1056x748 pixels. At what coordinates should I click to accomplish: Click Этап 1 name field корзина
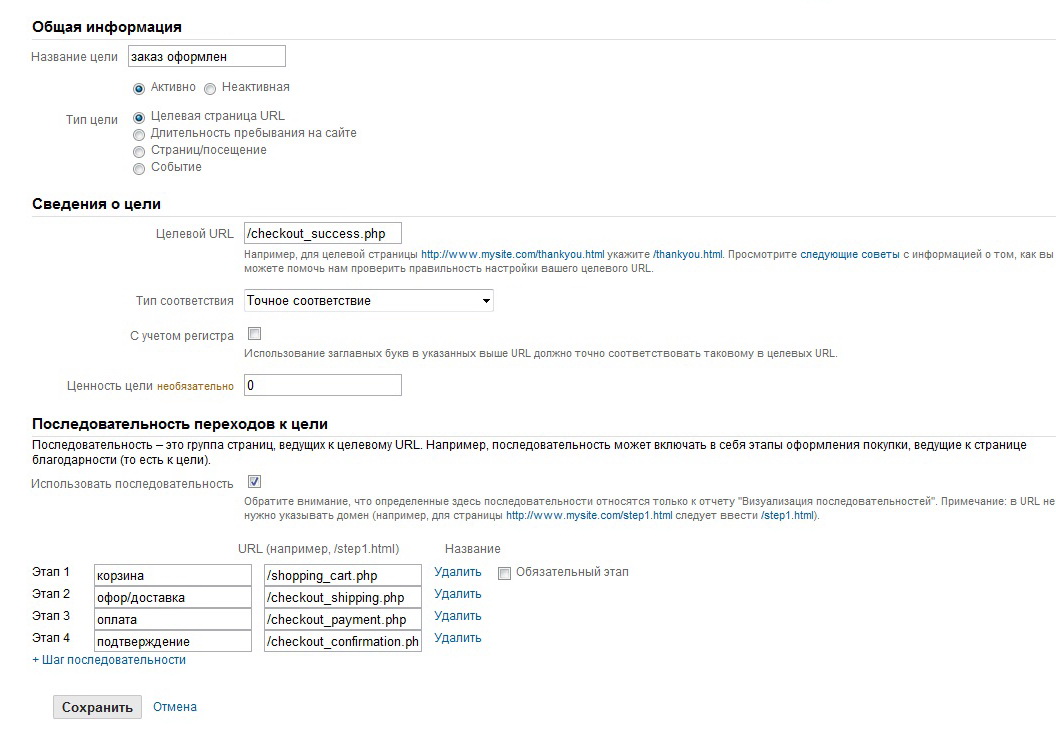[172, 576]
